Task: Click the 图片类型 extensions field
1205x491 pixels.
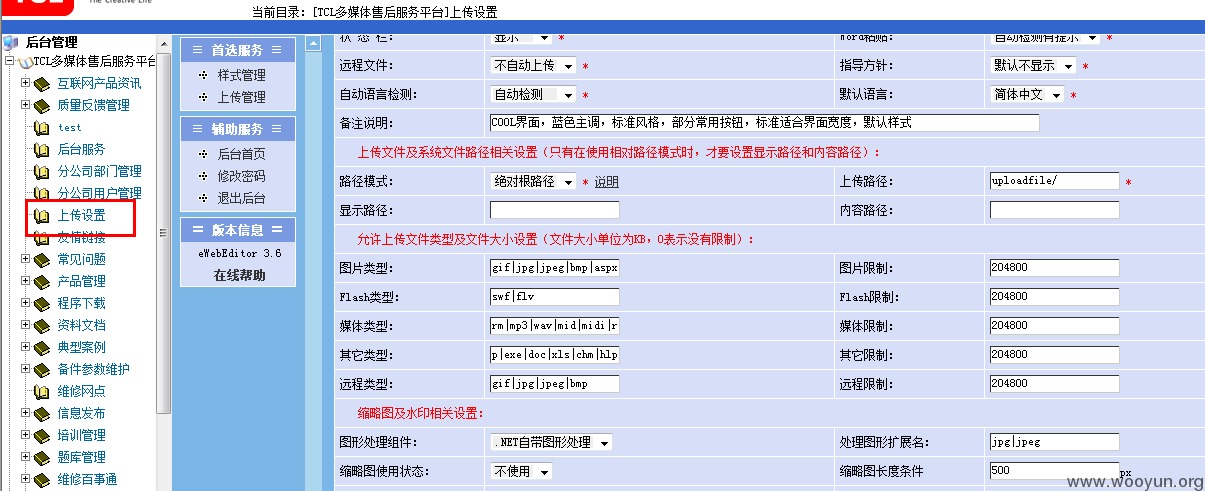Action: click(x=555, y=268)
